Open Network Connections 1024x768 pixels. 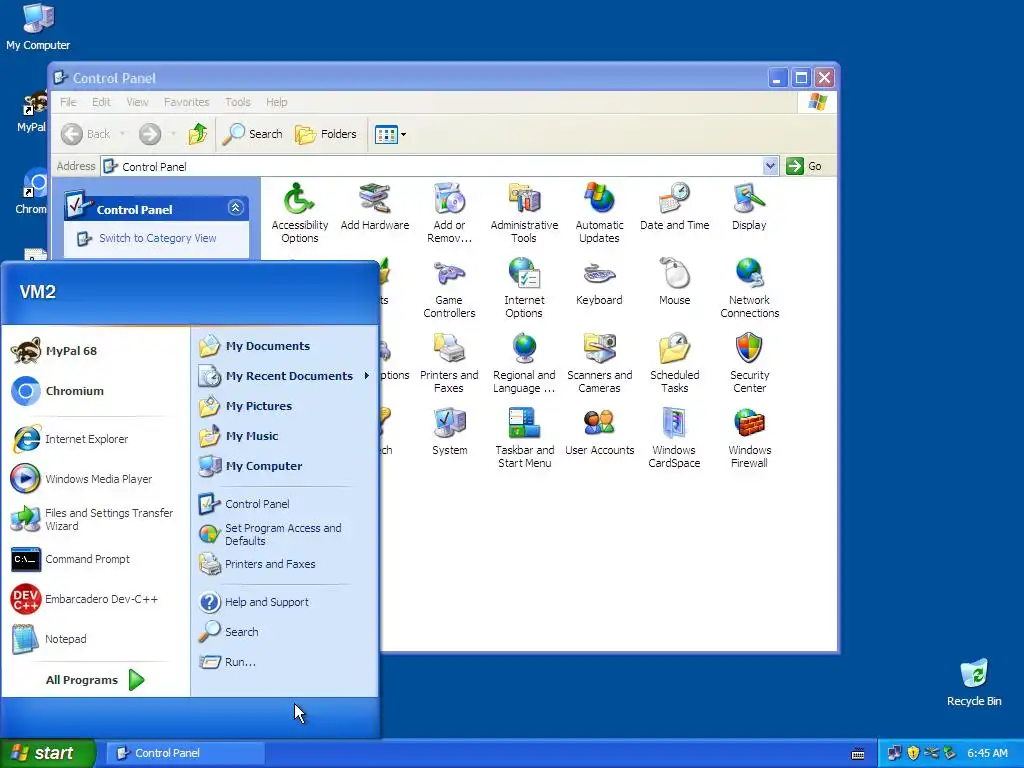point(750,288)
